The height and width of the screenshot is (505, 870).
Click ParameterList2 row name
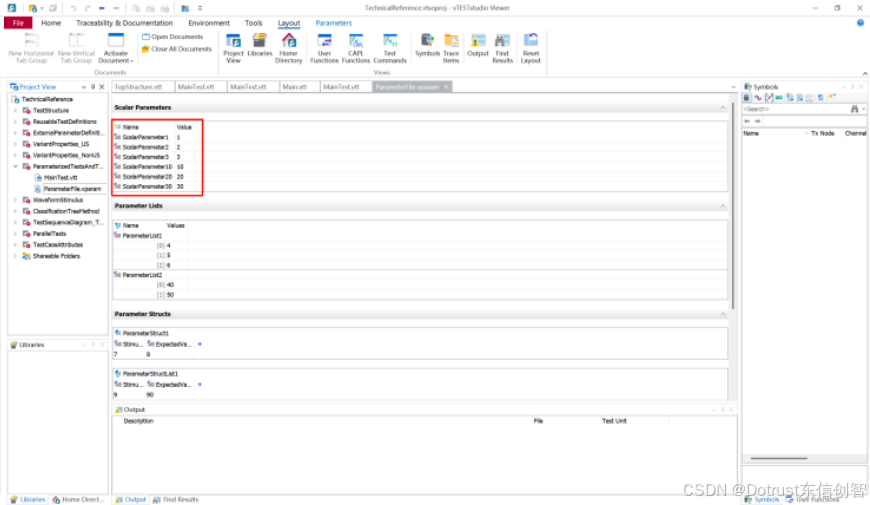(142, 275)
